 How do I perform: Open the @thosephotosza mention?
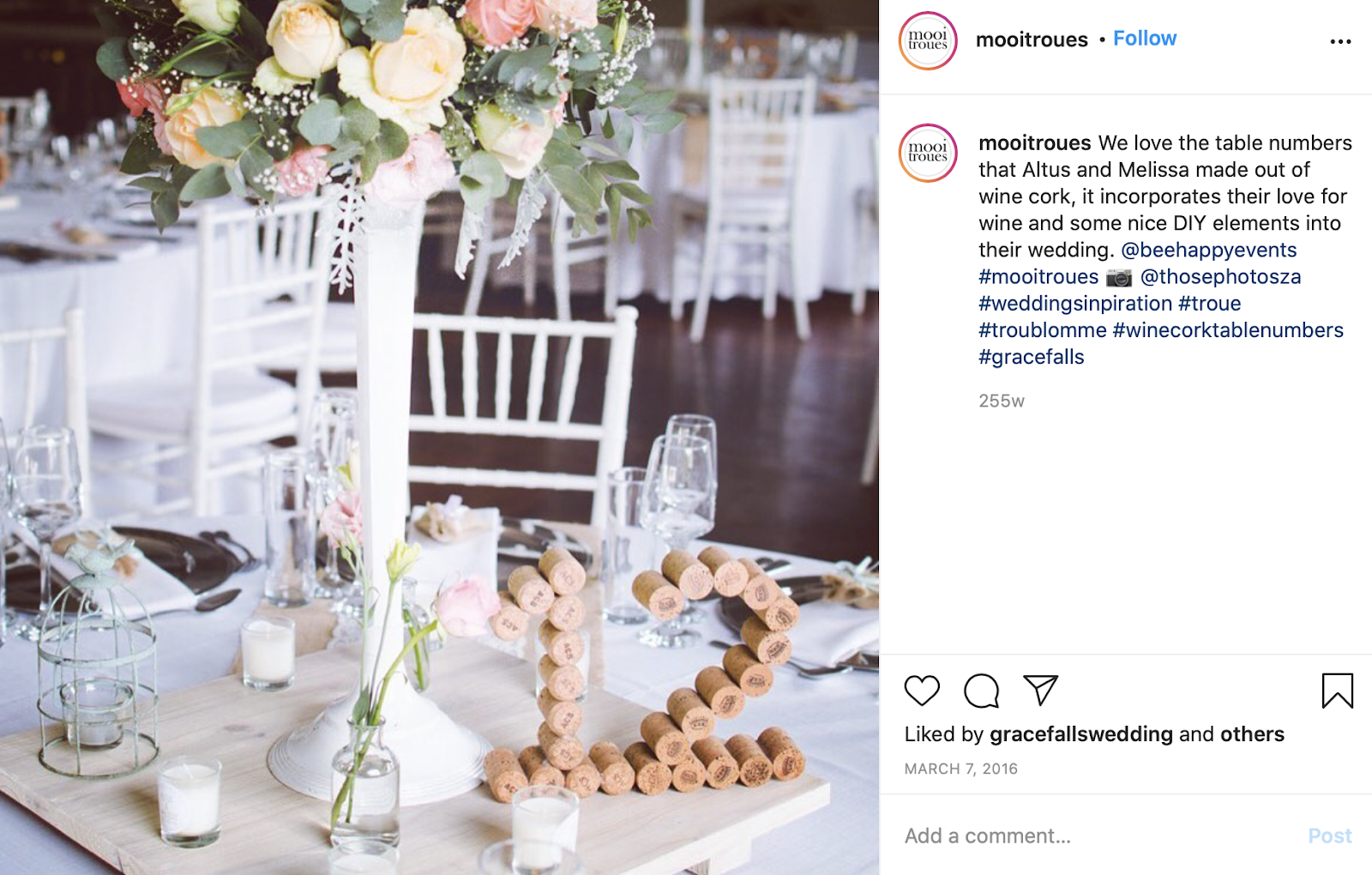[x=1220, y=276]
